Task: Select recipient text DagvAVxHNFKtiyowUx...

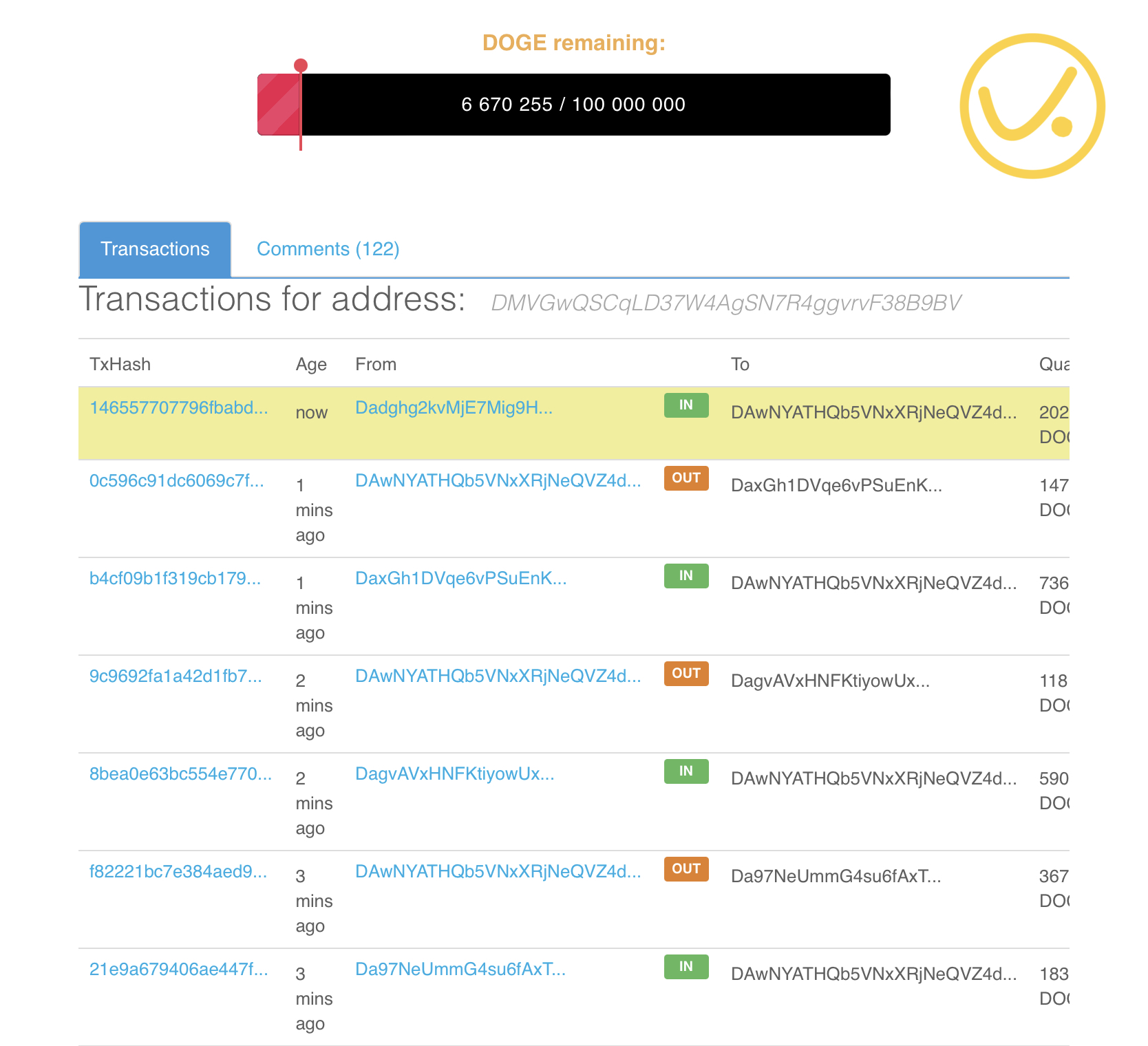Action: 830,681
